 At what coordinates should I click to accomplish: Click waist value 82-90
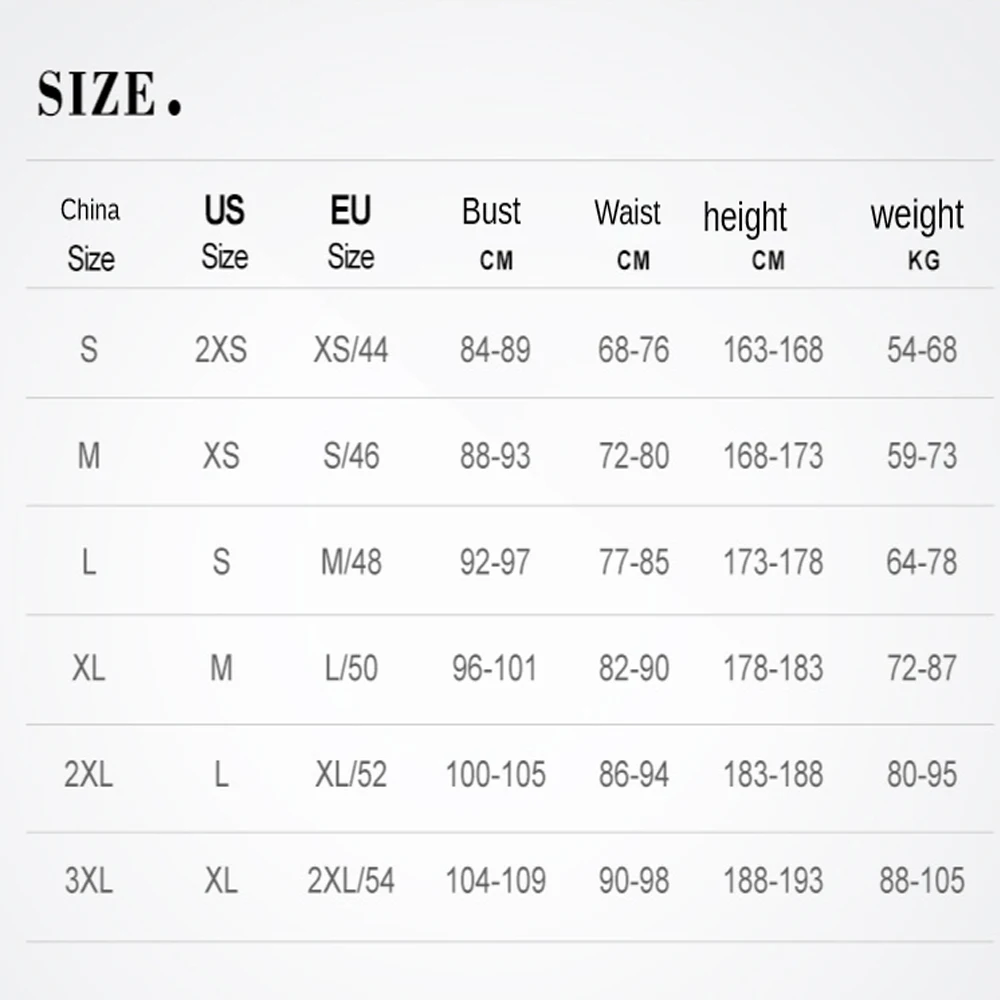click(x=634, y=668)
